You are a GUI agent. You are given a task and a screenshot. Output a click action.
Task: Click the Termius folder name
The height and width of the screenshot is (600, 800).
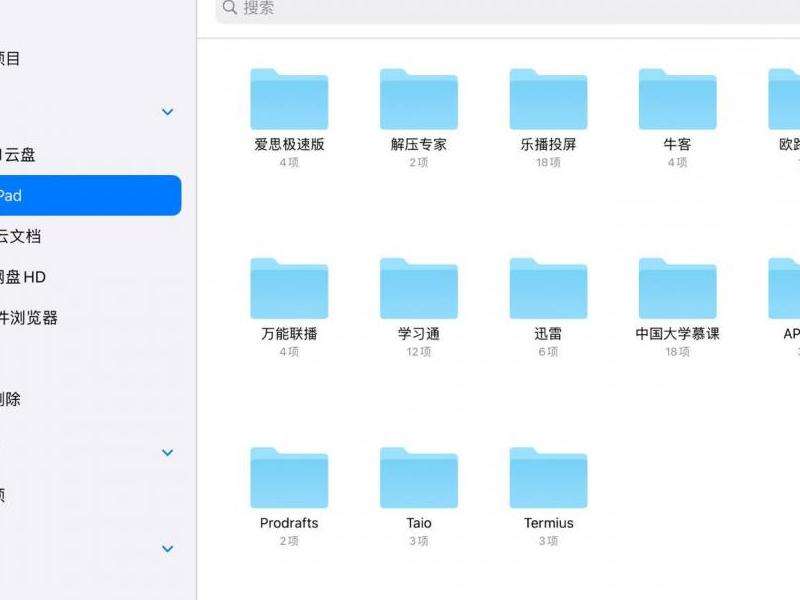click(x=548, y=523)
